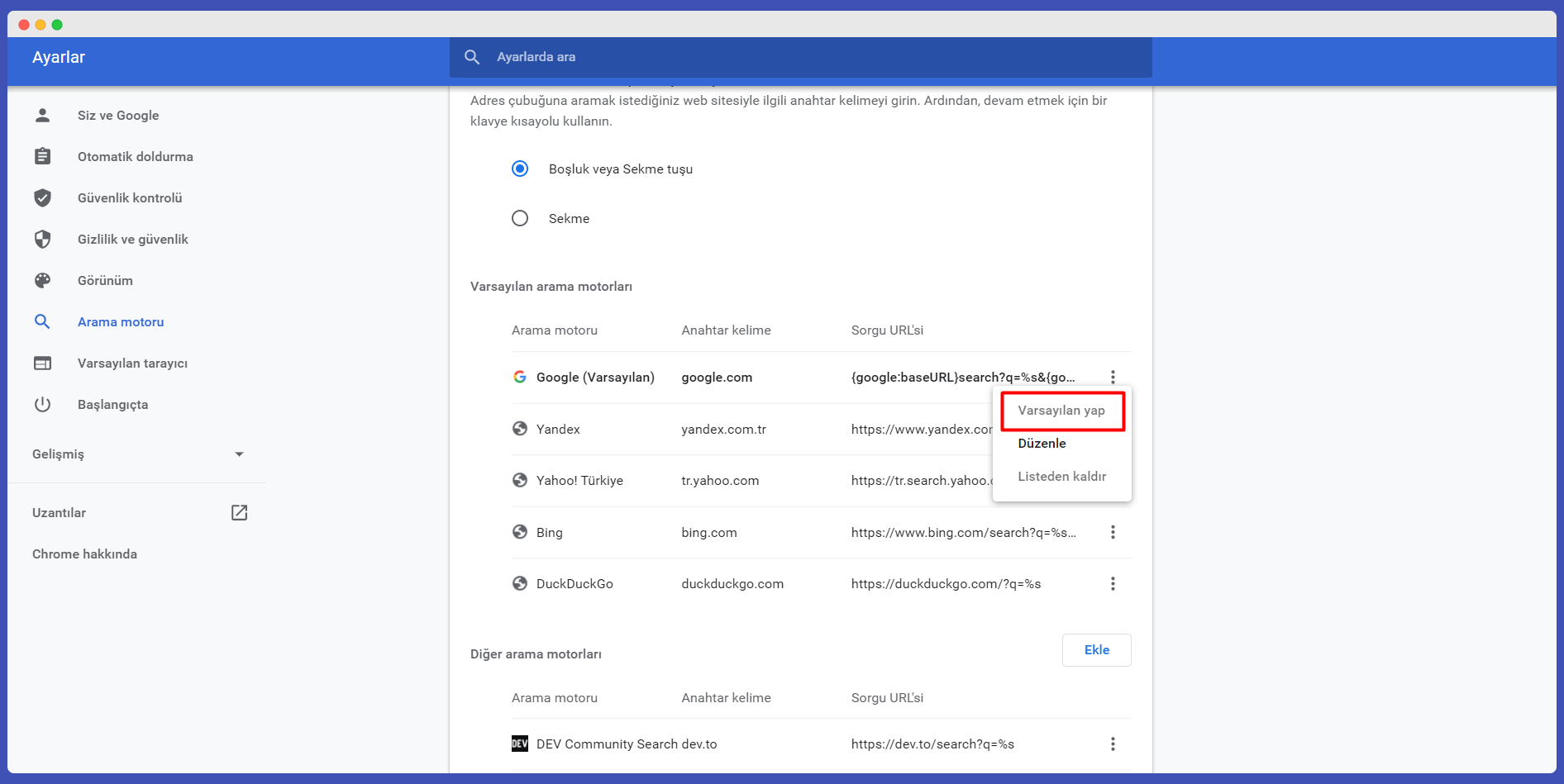The height and width of the screenshot is (784, 1564).
Task: Select the Sekme radio option
Action: [520, 218]
